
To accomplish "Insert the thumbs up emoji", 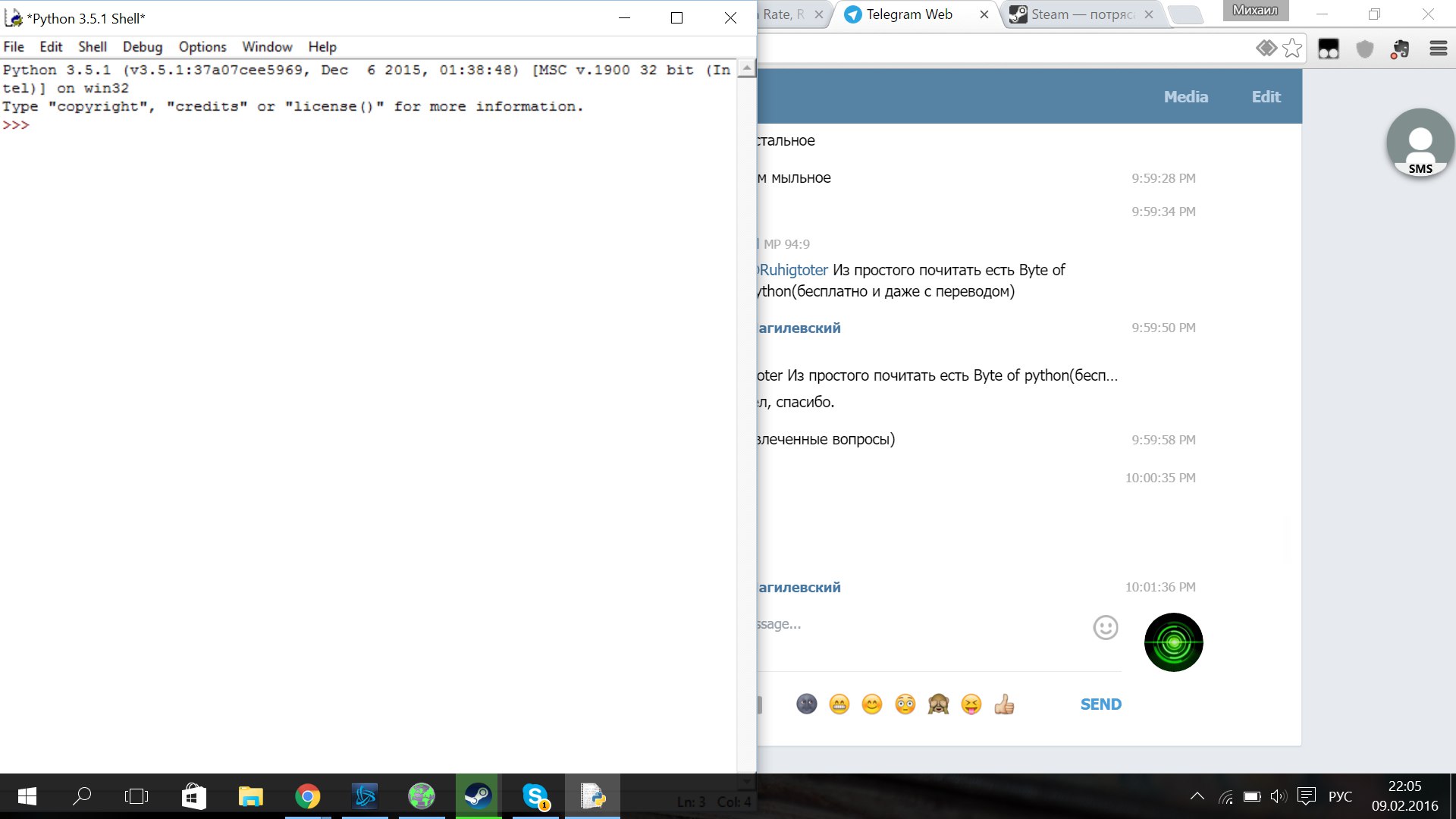I will [x=1004, y=704].
